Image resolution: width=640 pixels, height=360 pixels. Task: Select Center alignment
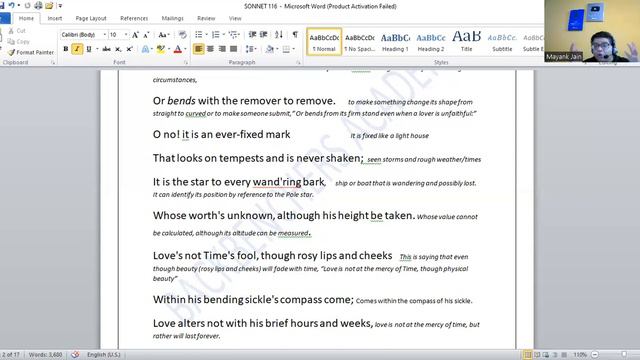click(210, 49)
